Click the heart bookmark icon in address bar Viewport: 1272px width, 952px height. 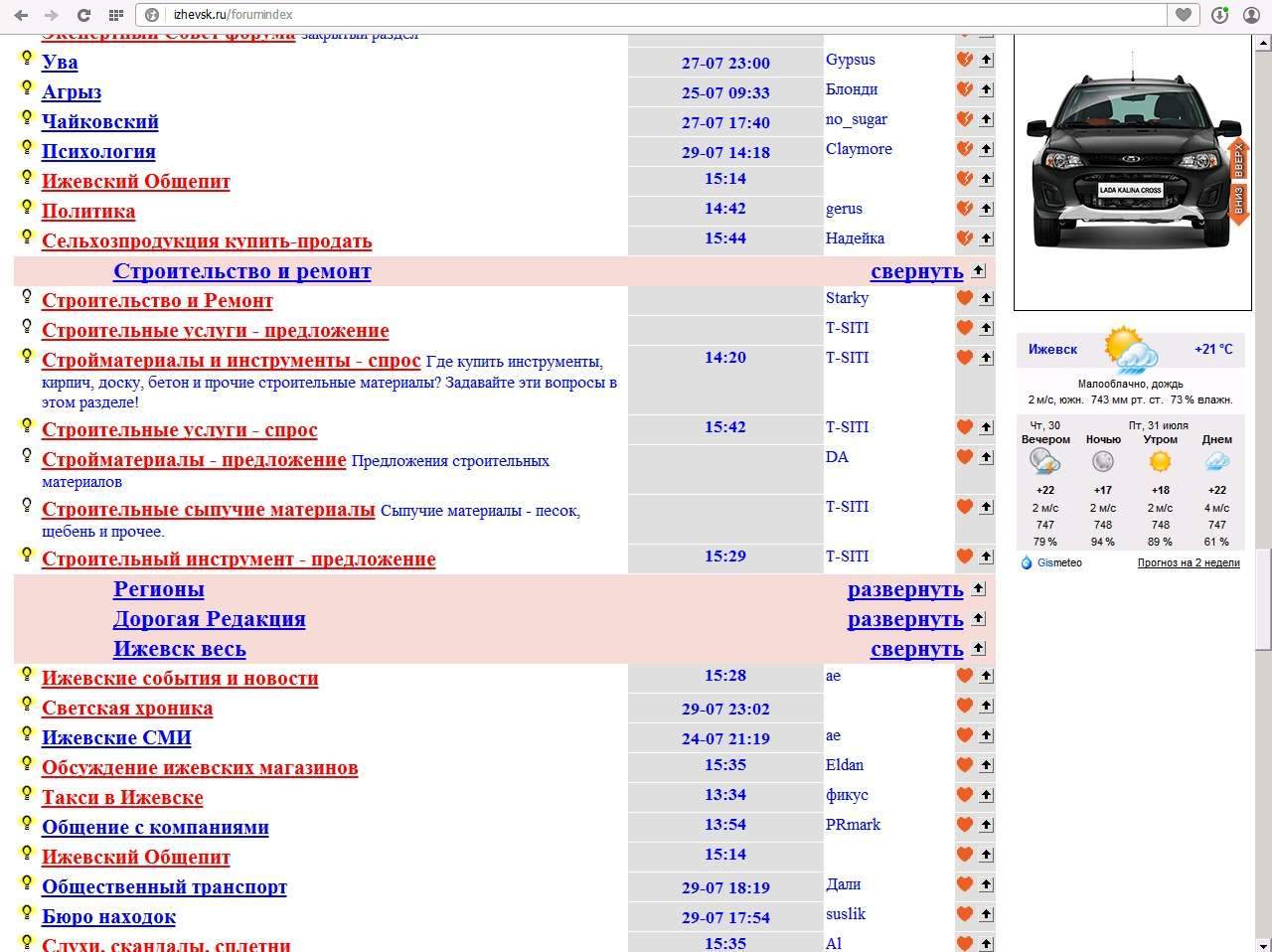[1183, 15]
